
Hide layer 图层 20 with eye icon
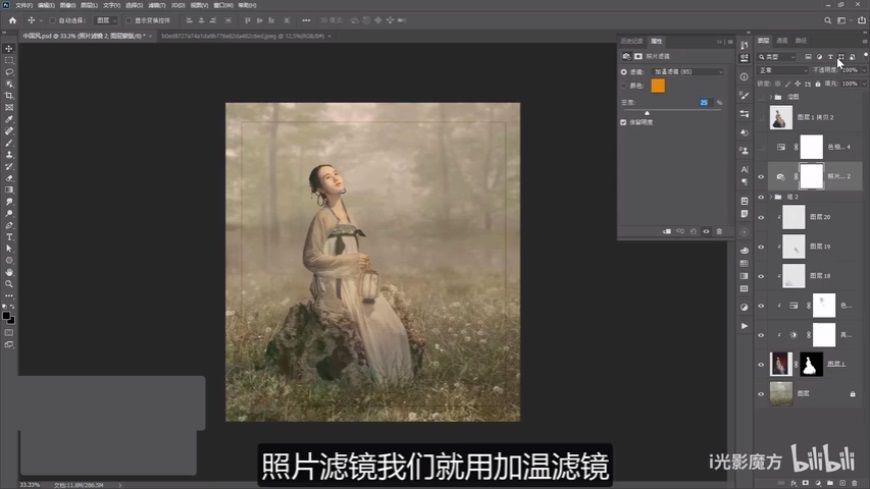pyautogui.click(x=761, y=218)
